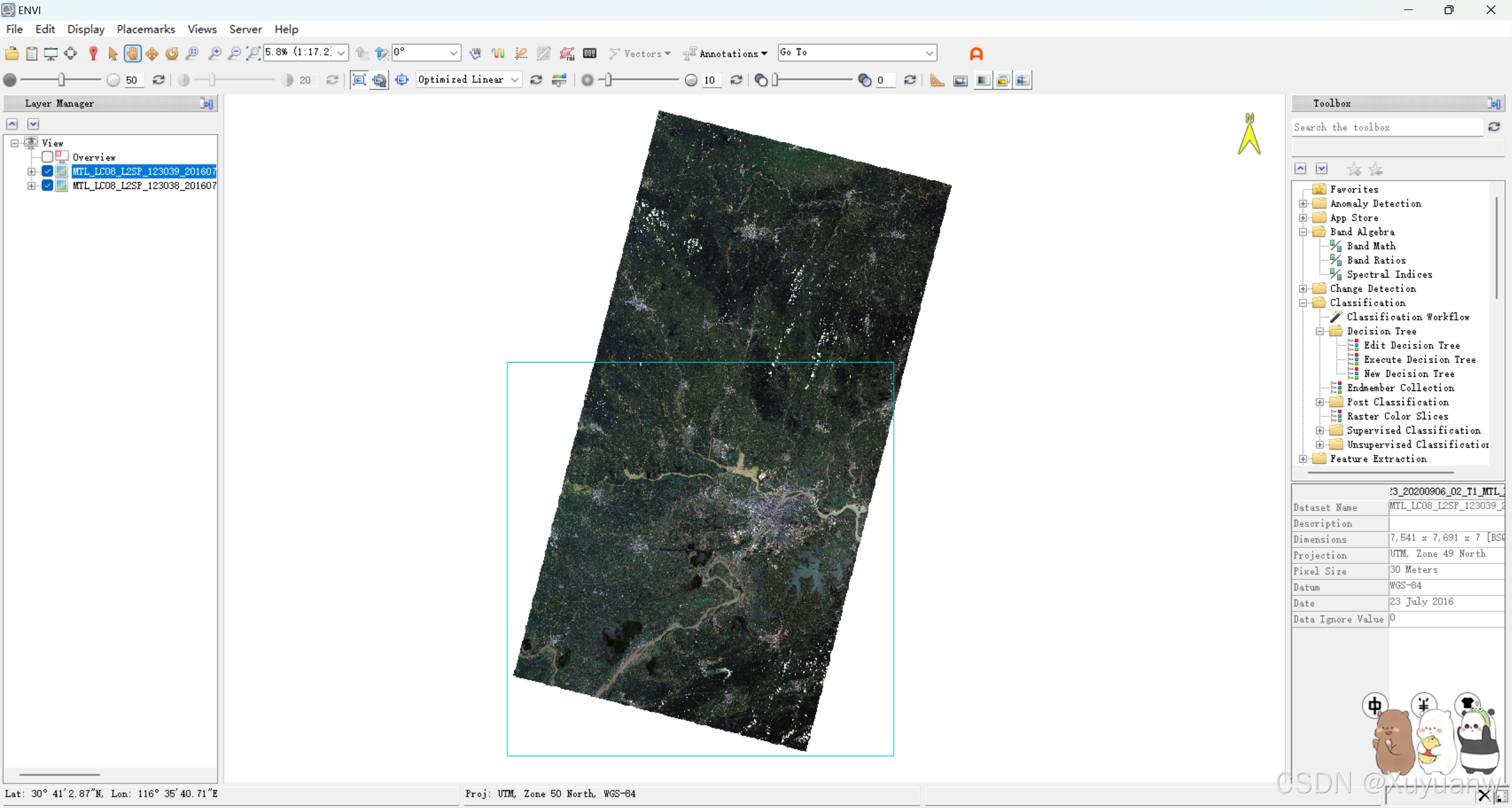Click the Crosshairs pushpin icon
This screenshot has height=808, width=1512.
coord(93,54)
